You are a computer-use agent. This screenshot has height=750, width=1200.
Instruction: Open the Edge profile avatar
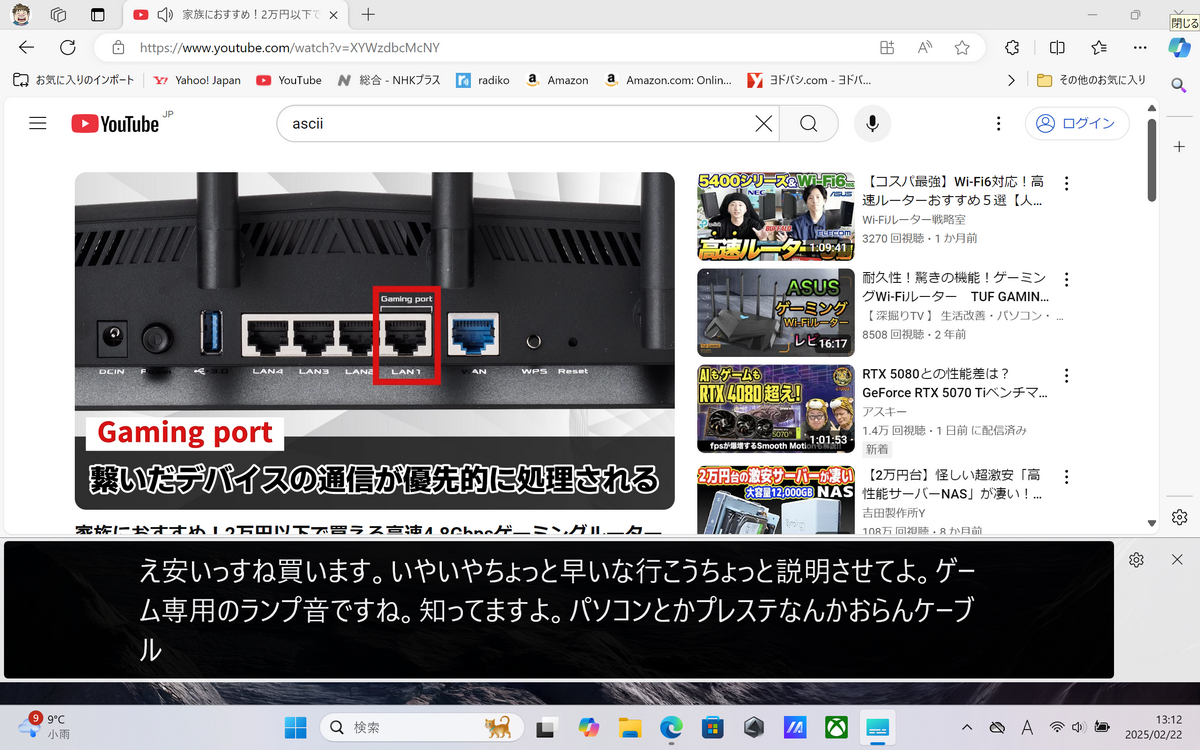[21, 15]
